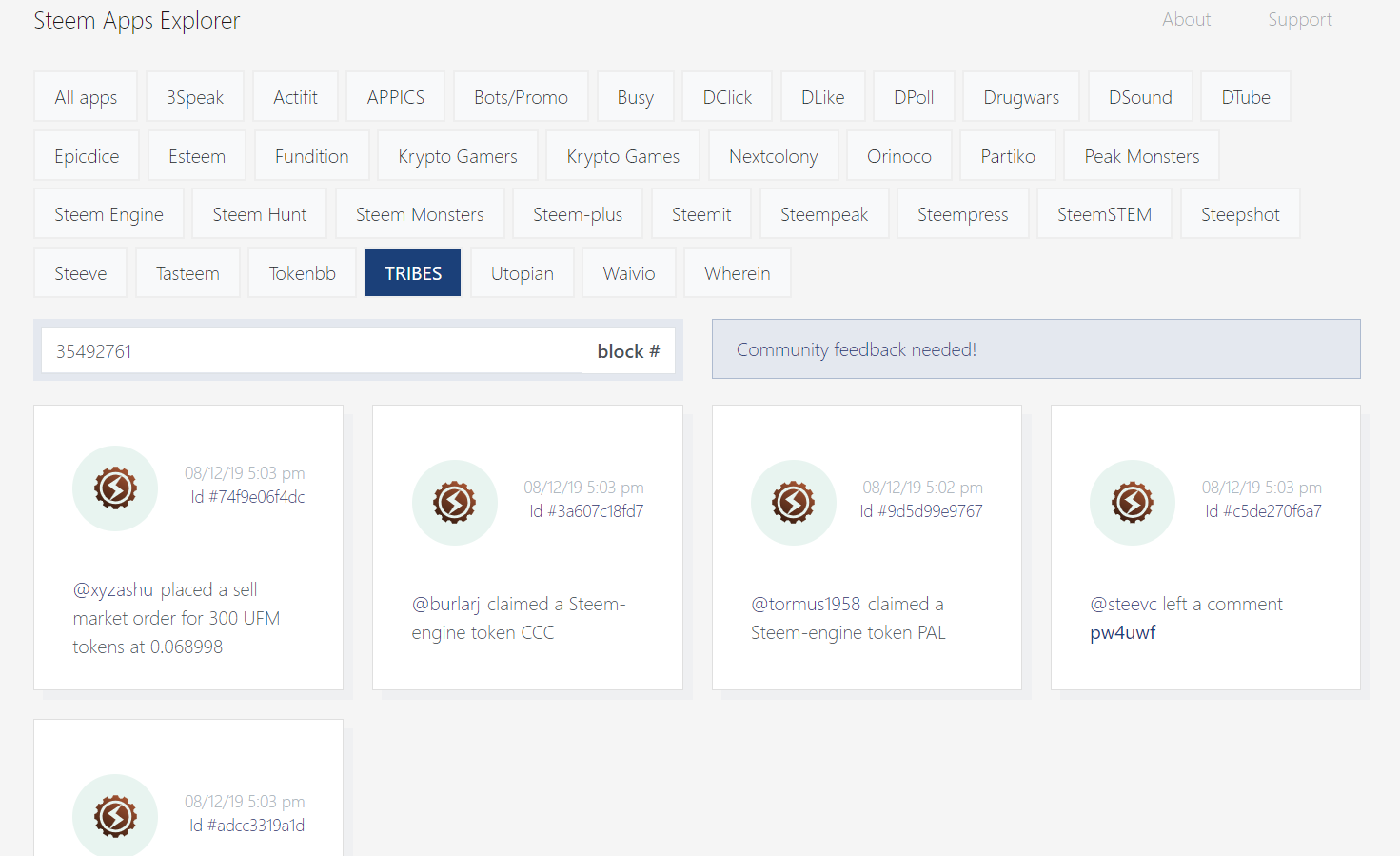Open @tormus1958 user profile
Viewport: 1400px width, 856px height.
[806, 605]
